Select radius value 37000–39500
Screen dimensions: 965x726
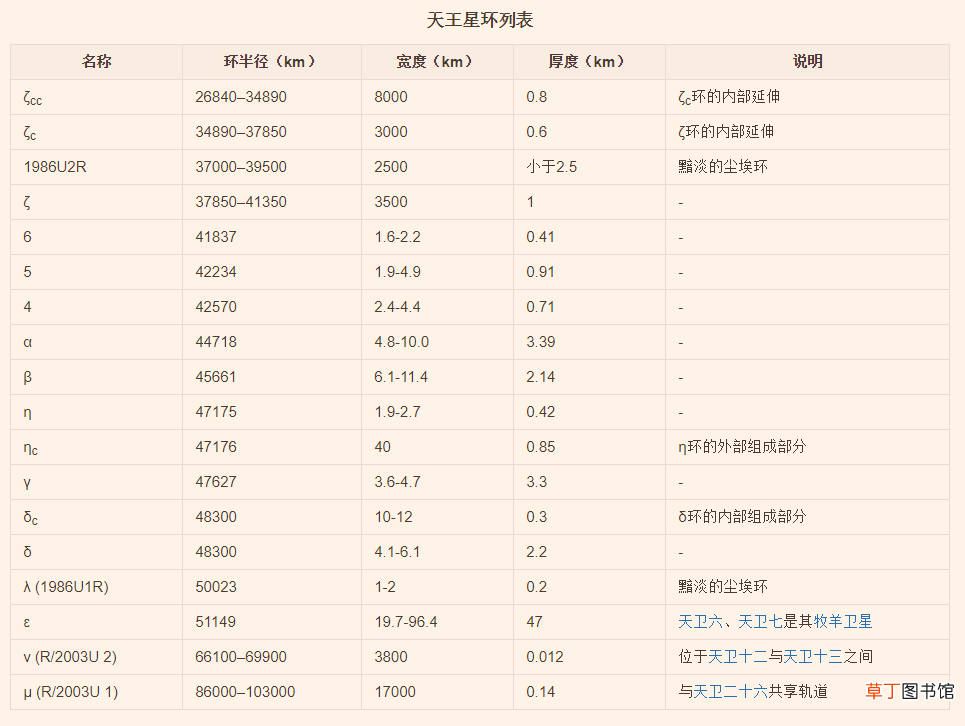(x=241, y=167)
